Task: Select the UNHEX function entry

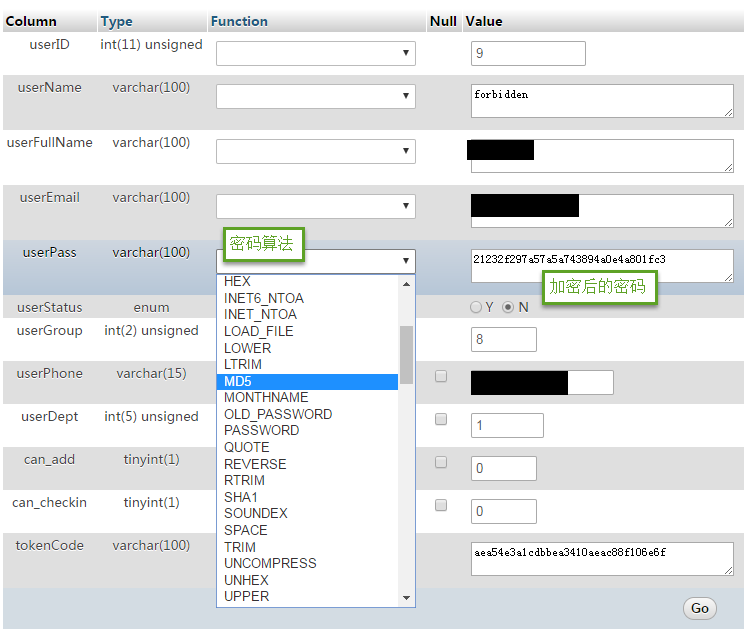Action: (x=246, y=580)
